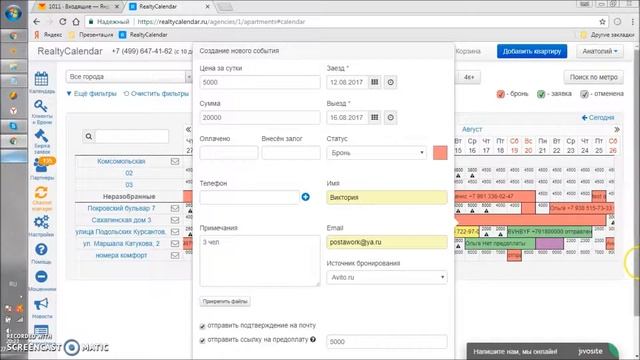
Task: Open calendar picker for Заезд date
Action: pyautogui.click(x=374, y=82)
